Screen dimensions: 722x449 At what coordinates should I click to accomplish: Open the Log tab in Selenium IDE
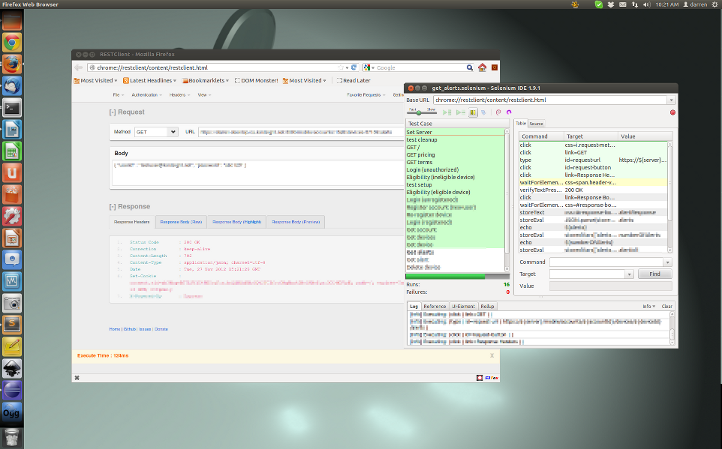[413, 306]
